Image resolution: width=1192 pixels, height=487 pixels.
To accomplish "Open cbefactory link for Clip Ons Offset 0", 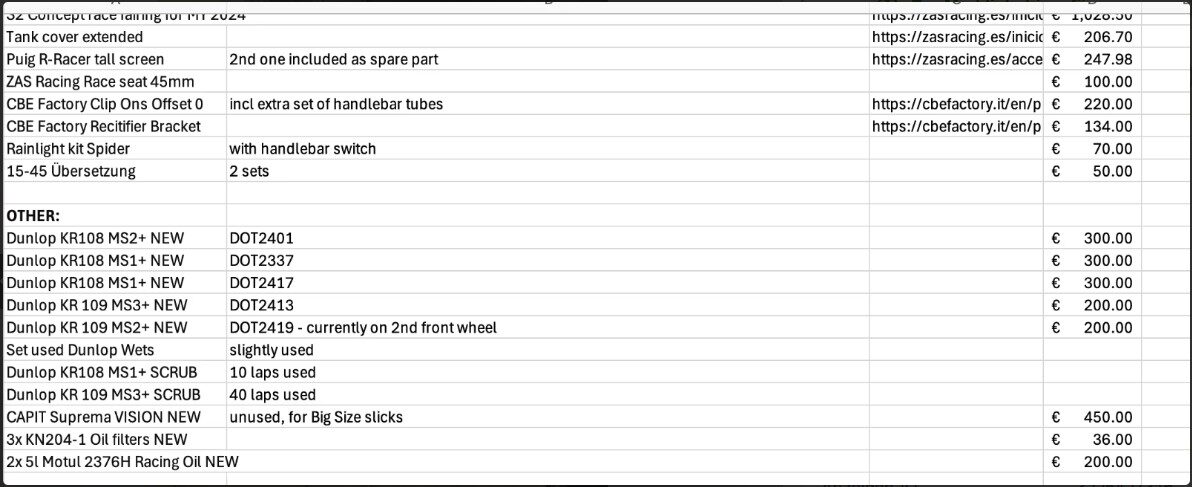I will (x=955, y=104).
